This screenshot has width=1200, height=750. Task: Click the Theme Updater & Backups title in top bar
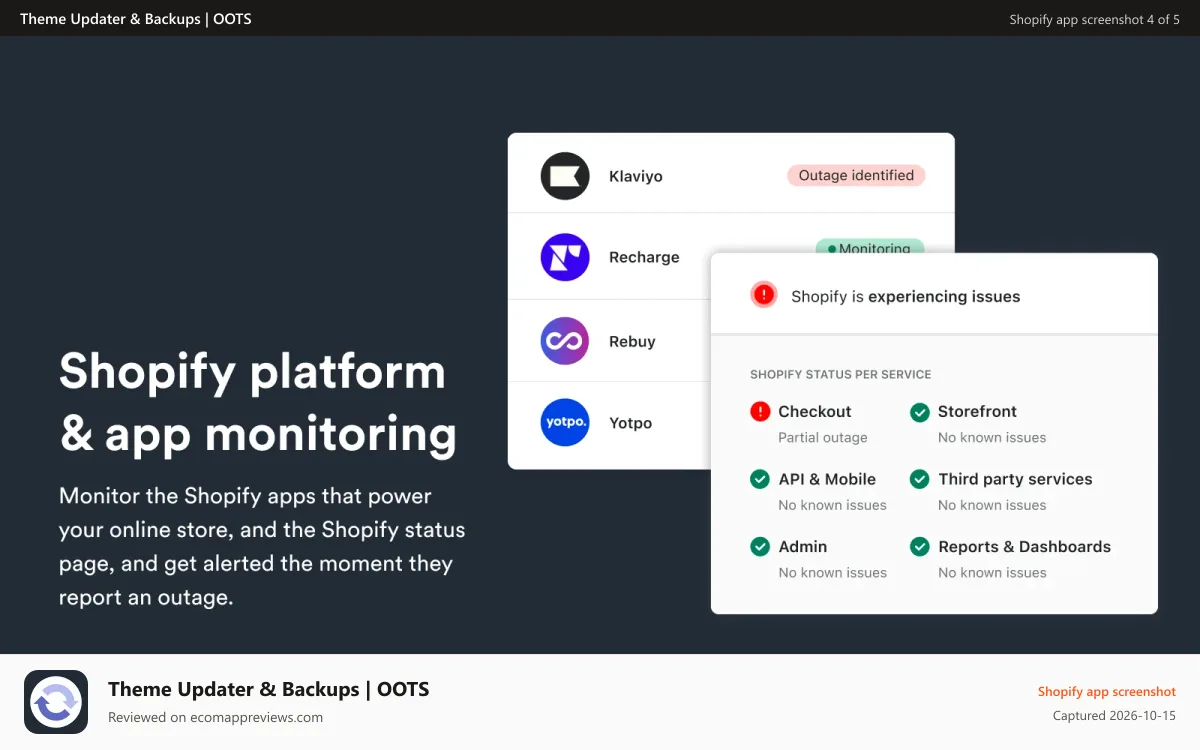point(136,19)
